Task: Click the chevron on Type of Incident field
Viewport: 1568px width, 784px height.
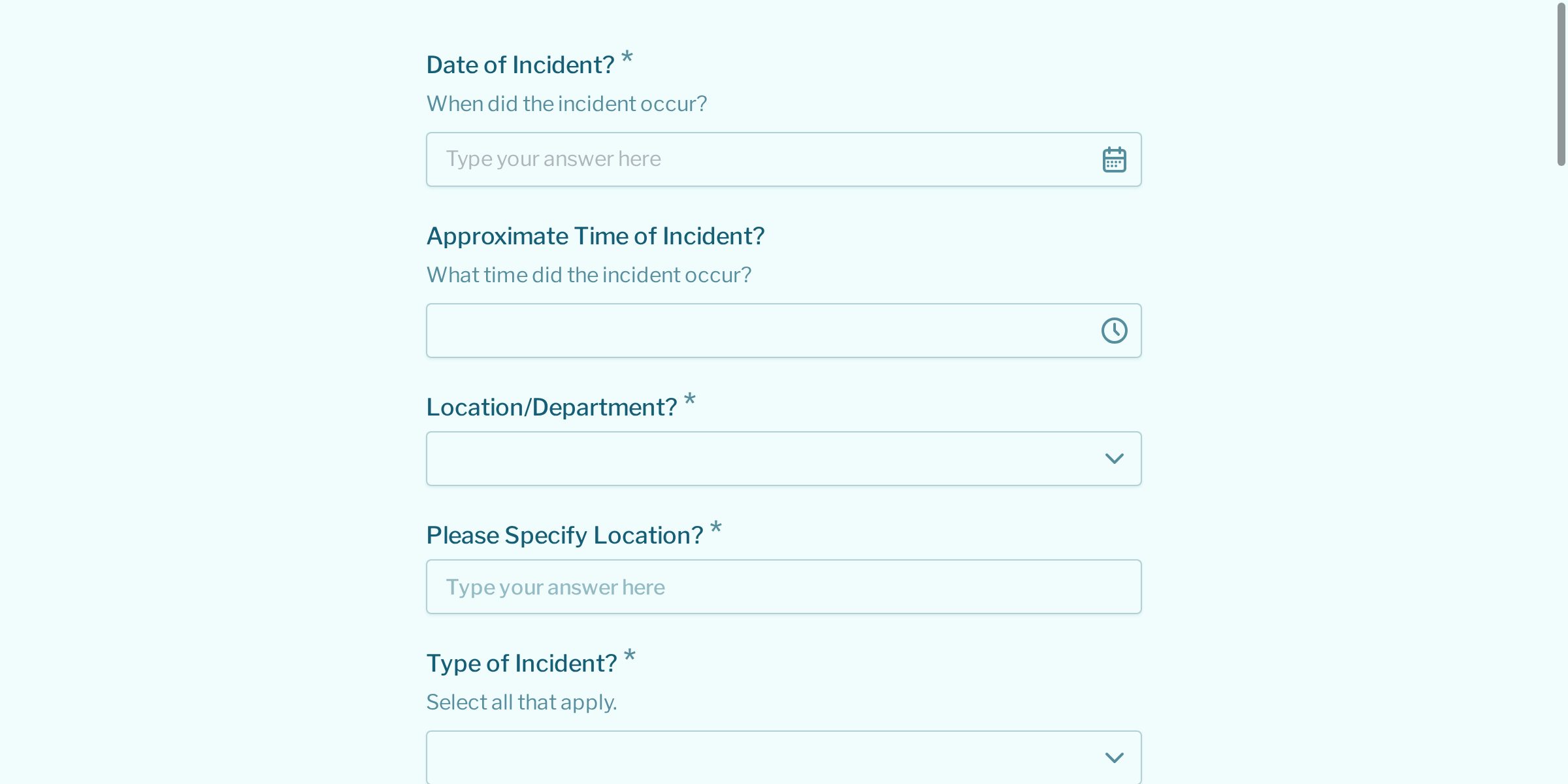Action: [x=1115, y=757]
